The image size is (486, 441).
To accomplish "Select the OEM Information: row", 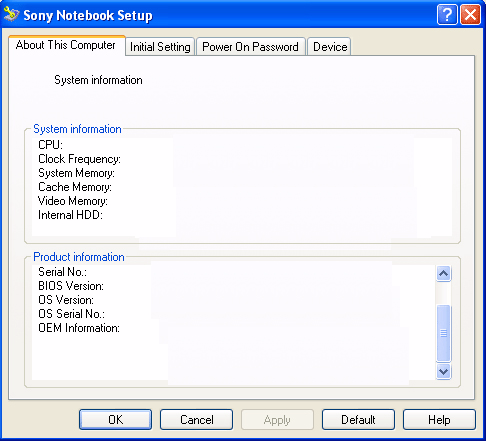I will point(79,328).
